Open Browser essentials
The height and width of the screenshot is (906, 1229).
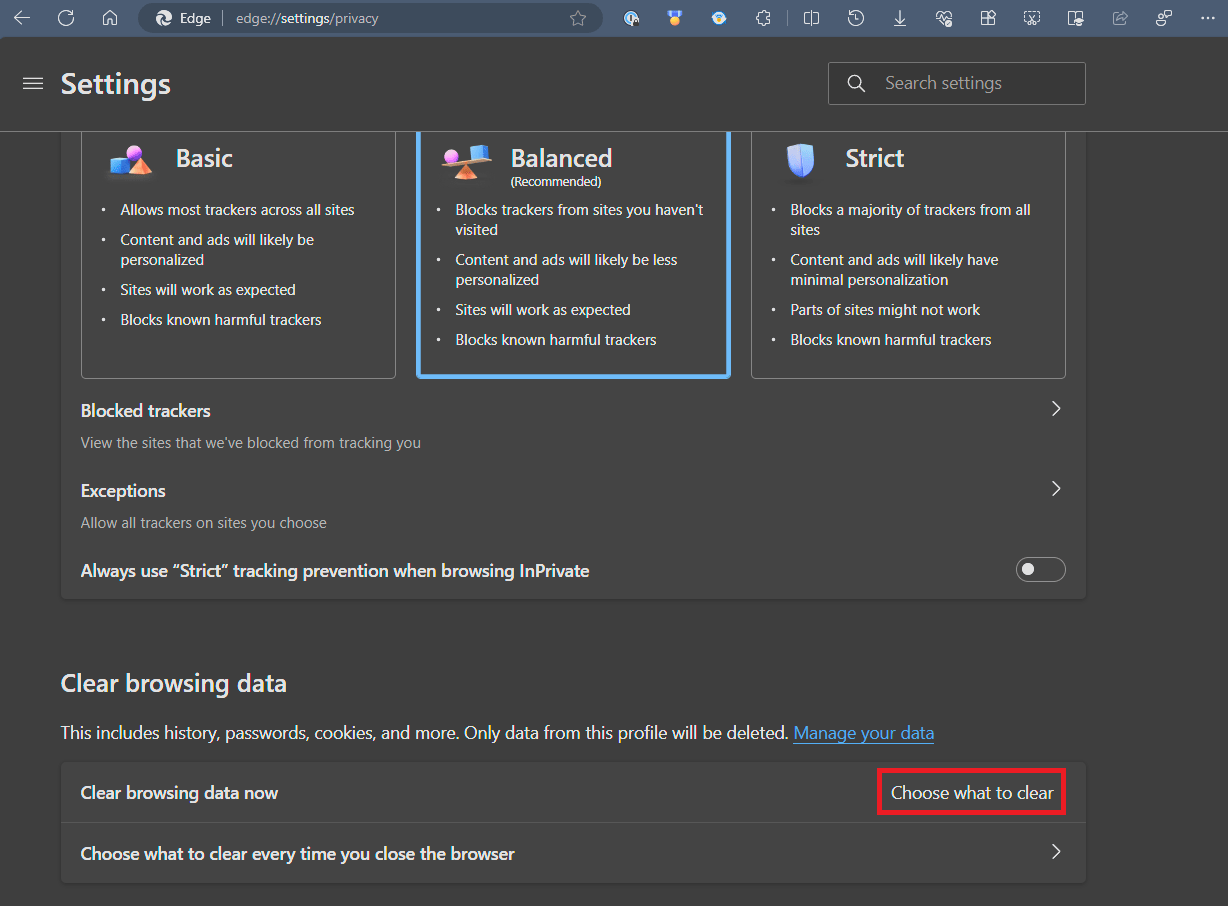click(x=943, y=18)
